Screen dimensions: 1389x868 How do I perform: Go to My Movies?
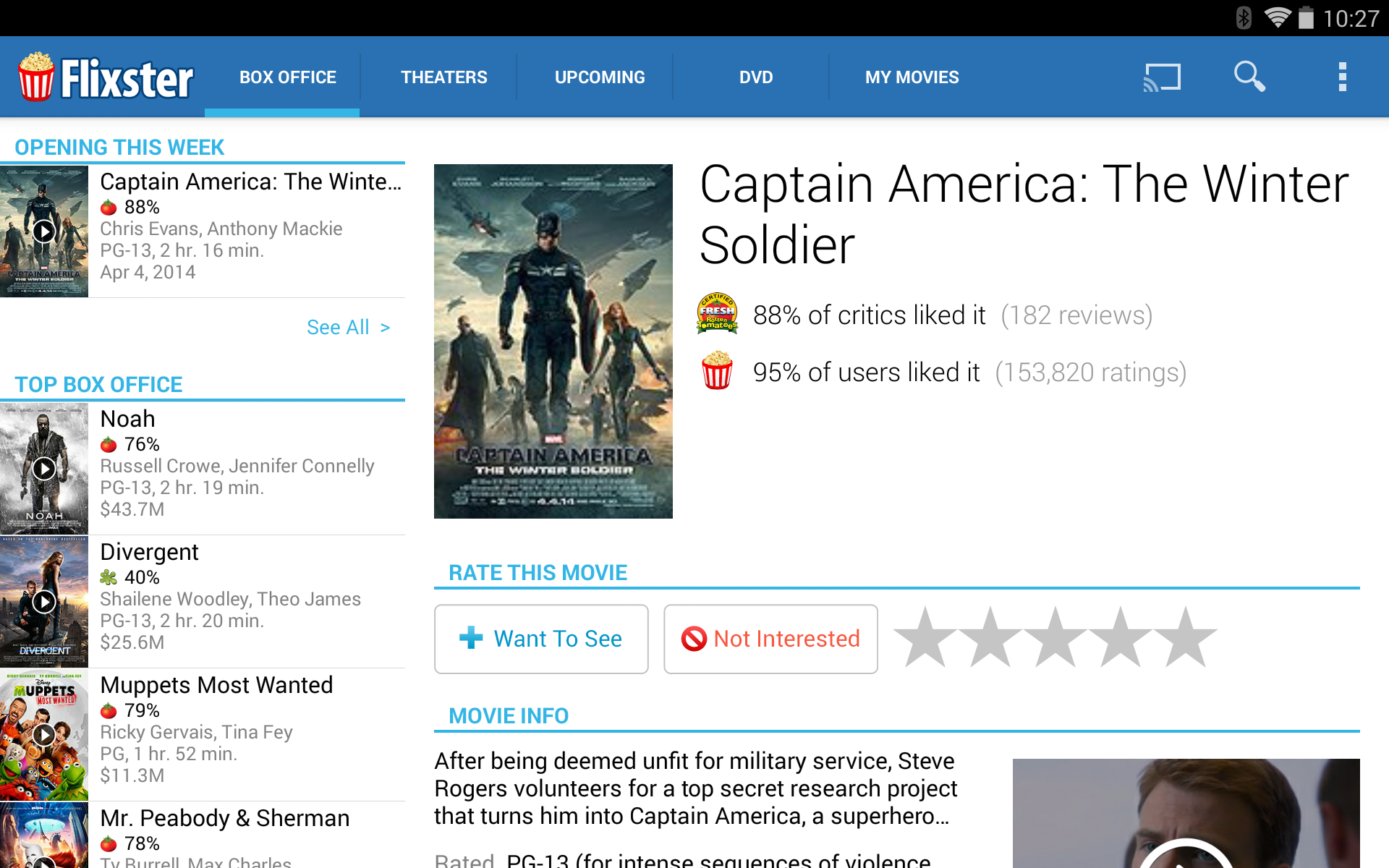pyautogui.click(x=912, y=77)
